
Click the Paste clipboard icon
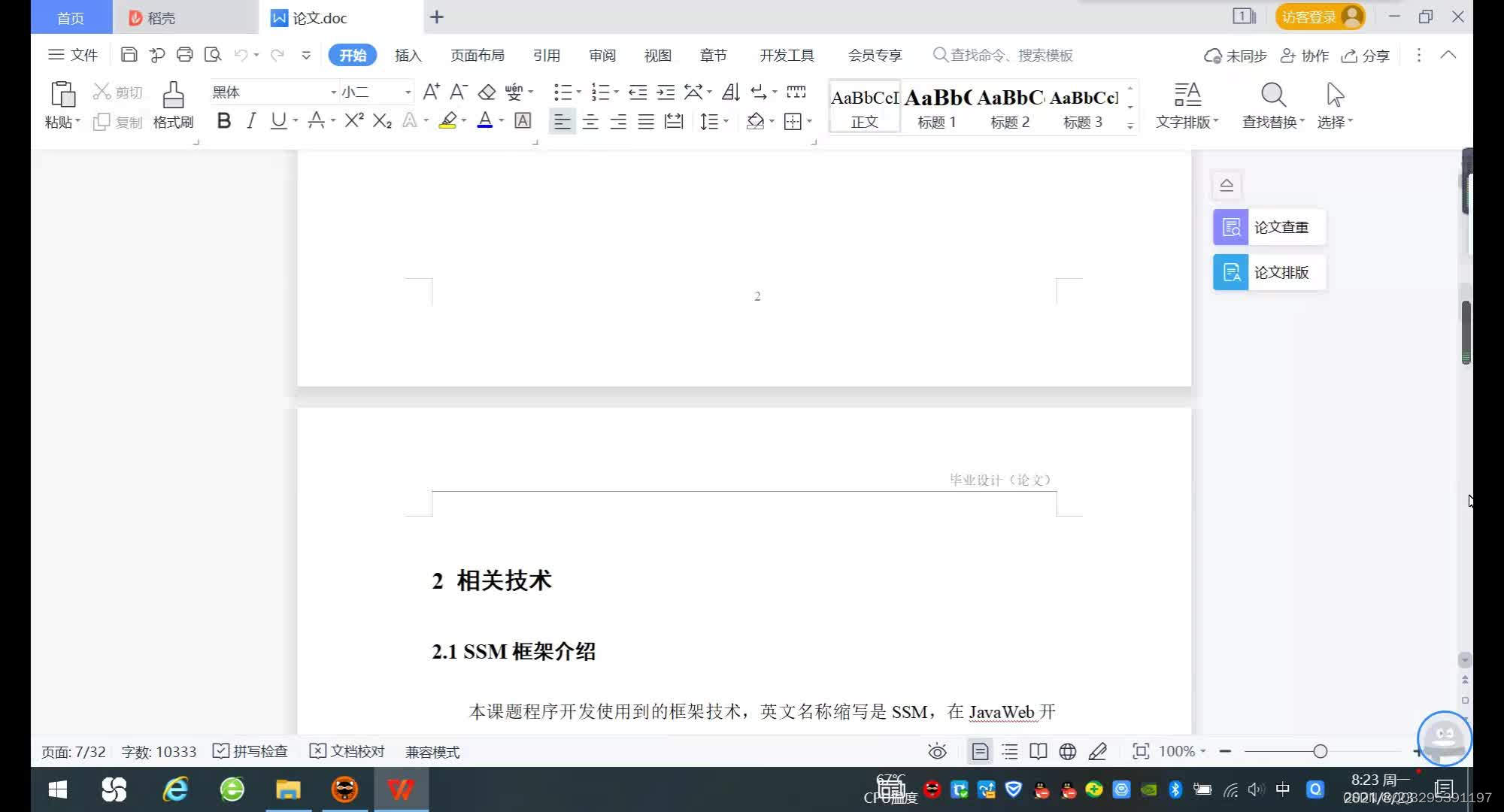tap(62, 95)
